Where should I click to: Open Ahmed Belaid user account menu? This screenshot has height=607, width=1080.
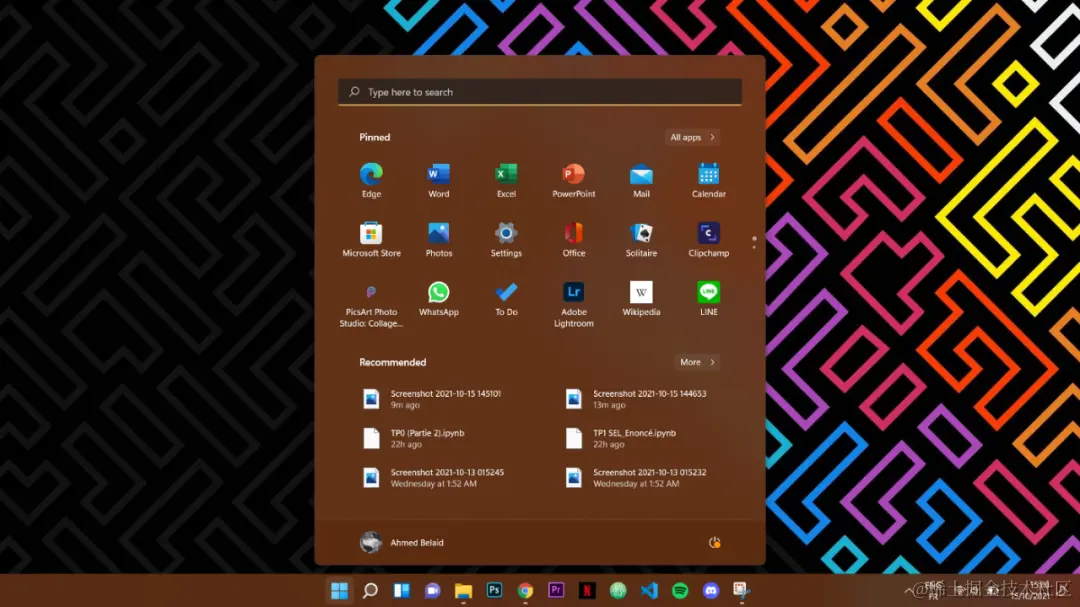[x=402, y=543]
